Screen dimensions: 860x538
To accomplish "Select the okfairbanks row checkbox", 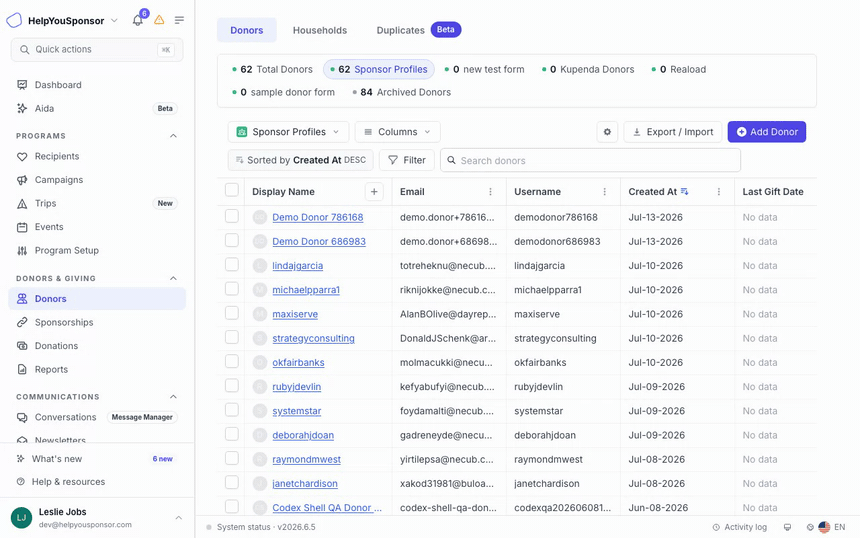I will 231,361.
